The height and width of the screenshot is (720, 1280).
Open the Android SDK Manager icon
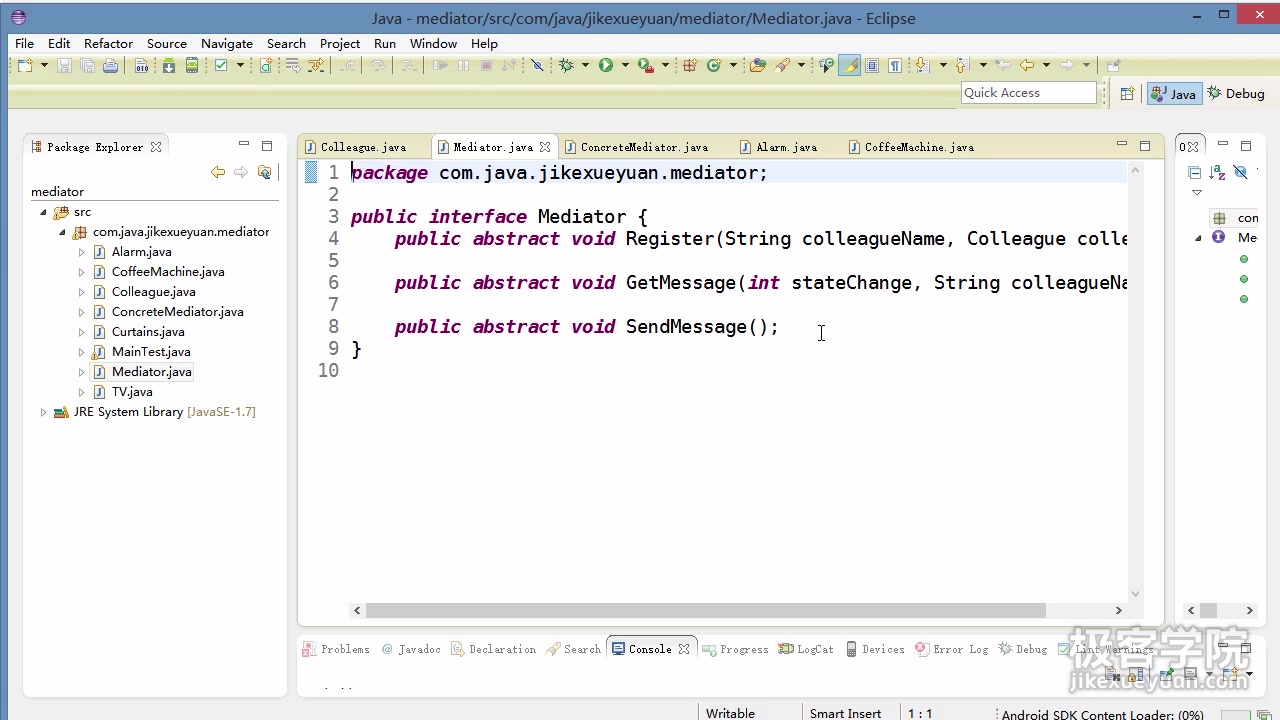click(168, 65)
